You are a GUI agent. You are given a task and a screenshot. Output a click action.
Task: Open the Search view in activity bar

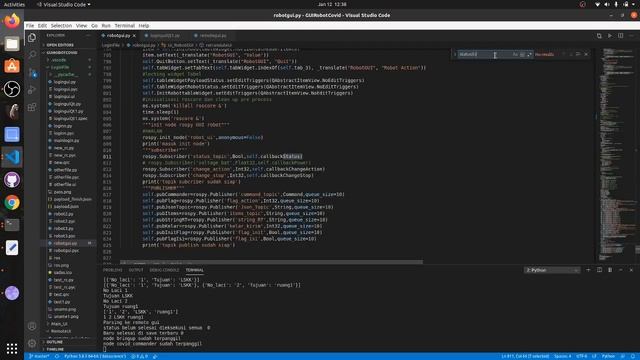click(x=32, y=55)
